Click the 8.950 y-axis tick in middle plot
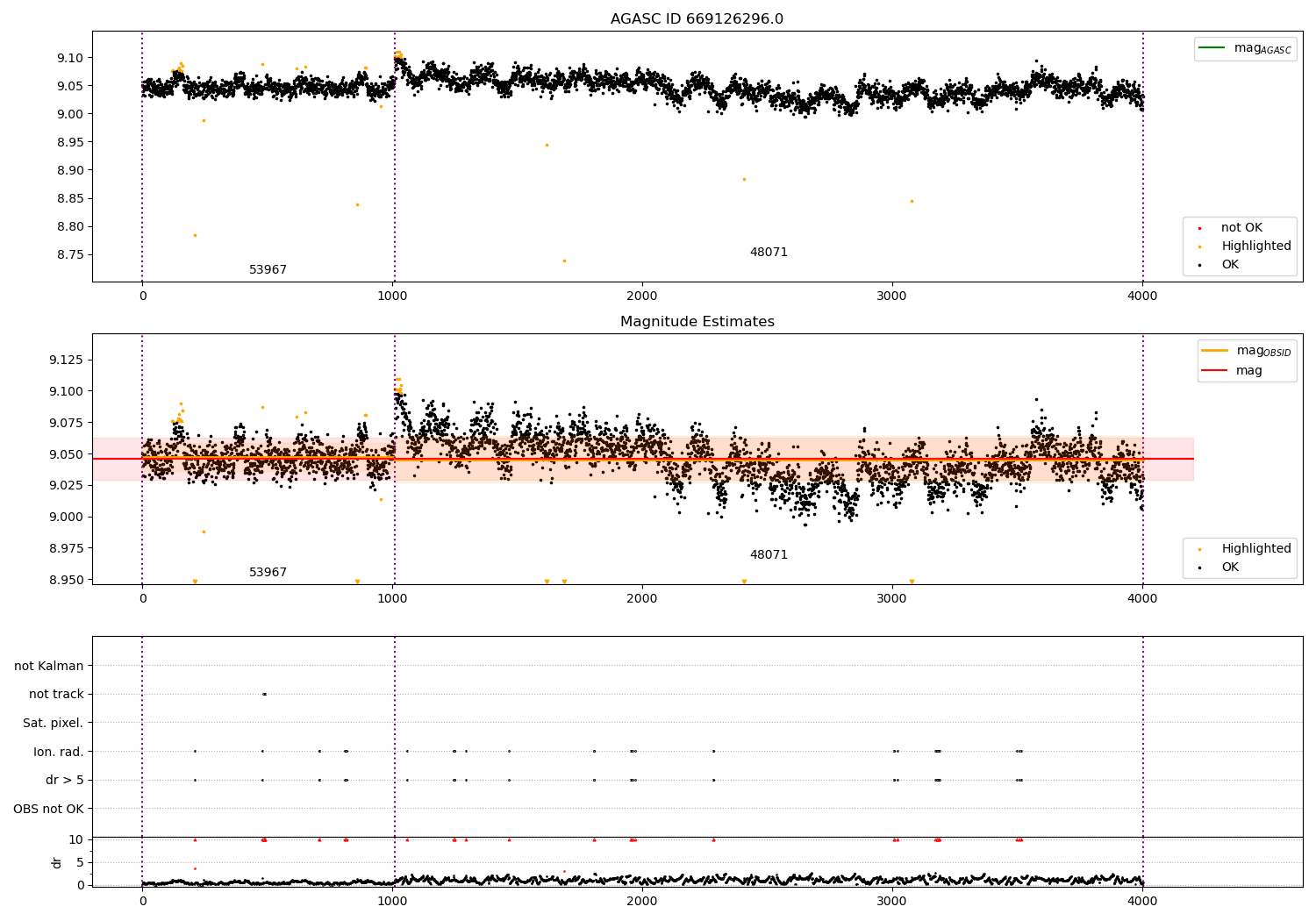The width and height of the screenshot is (1316, 921). tap(66, 580)
